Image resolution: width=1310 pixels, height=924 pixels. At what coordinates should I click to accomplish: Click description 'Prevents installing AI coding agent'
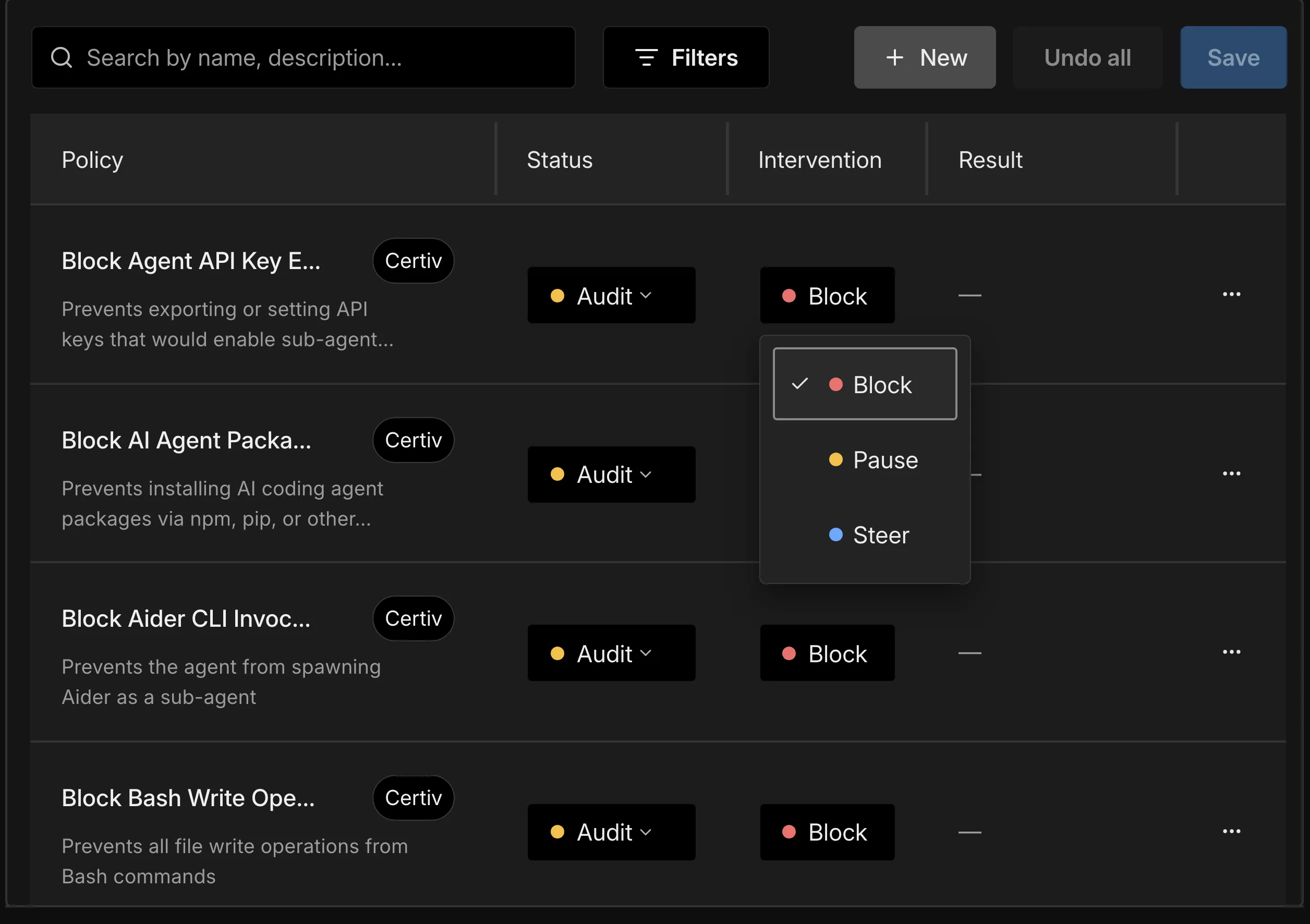[x=223, y=489]
